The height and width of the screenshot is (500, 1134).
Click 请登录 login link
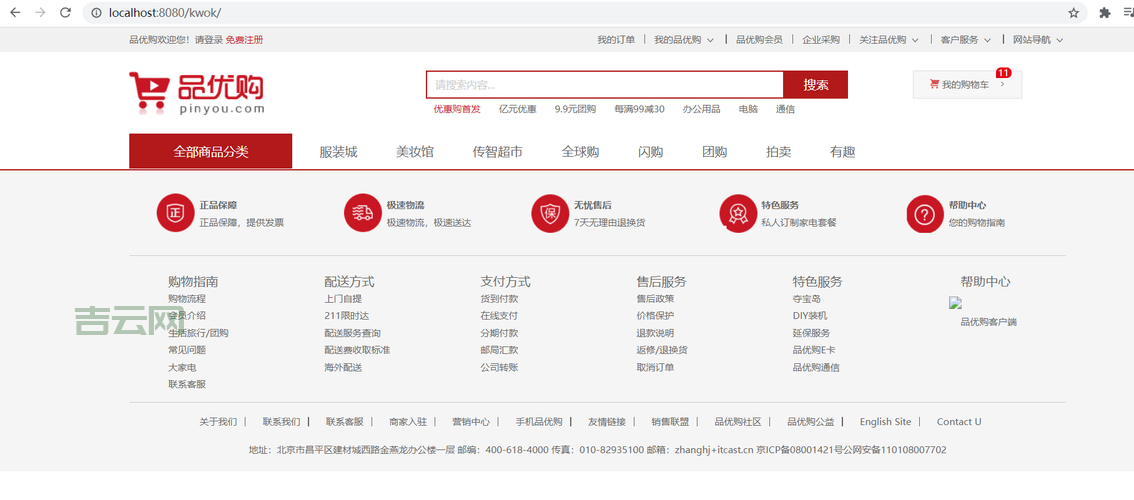pyautogui.click(x=209, y=40)
